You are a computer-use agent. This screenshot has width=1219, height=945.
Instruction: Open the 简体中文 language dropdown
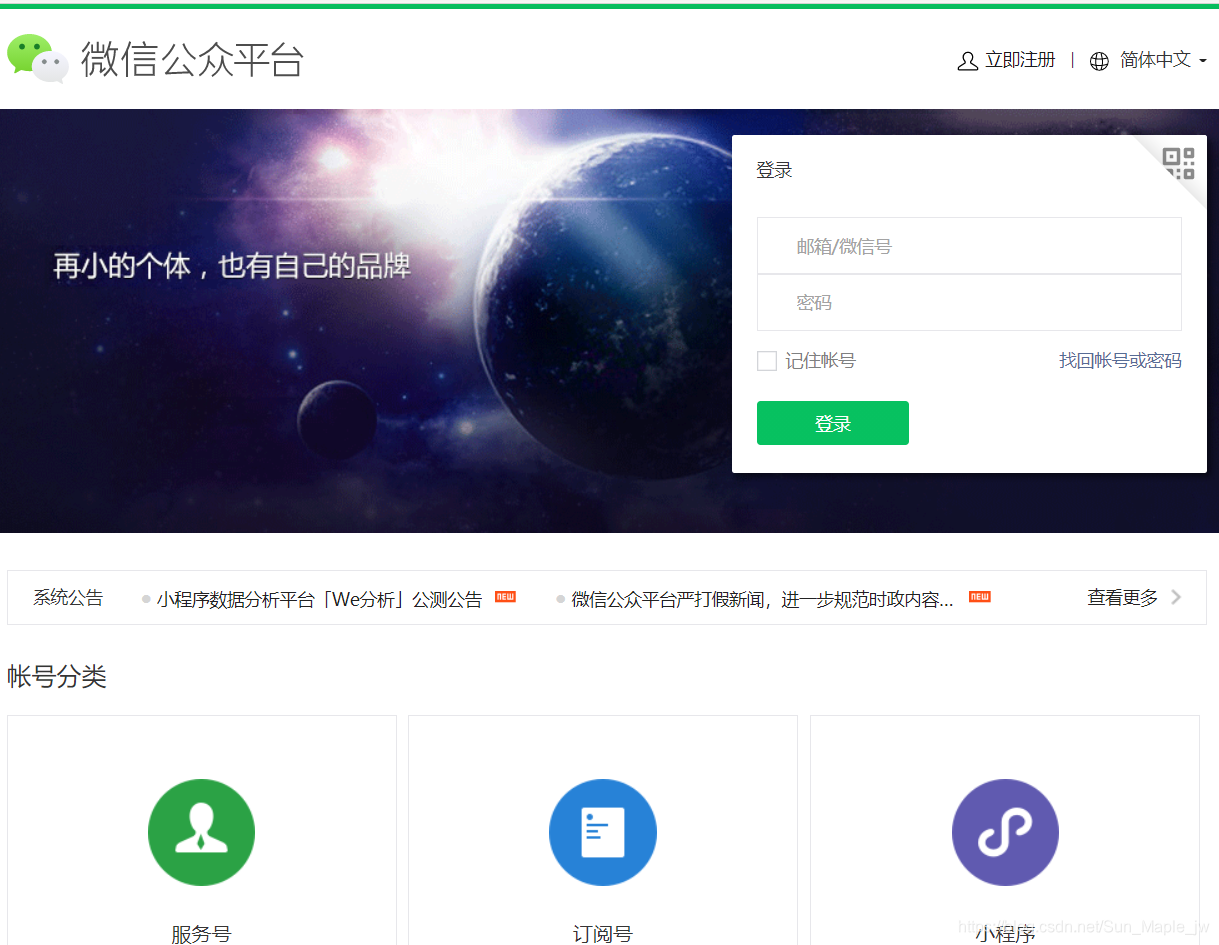tap(1163, 60)
